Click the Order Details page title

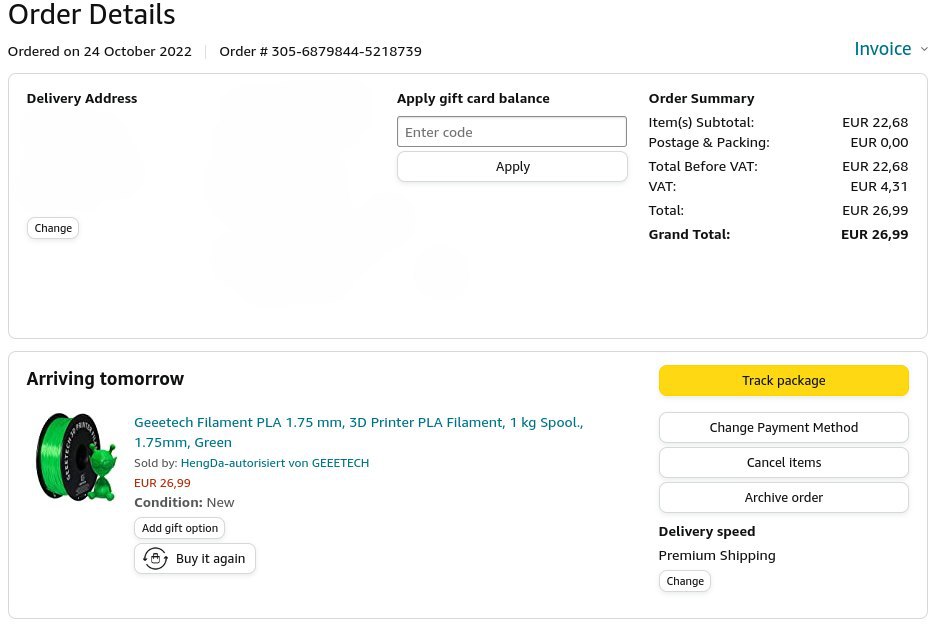coord(91,15)
